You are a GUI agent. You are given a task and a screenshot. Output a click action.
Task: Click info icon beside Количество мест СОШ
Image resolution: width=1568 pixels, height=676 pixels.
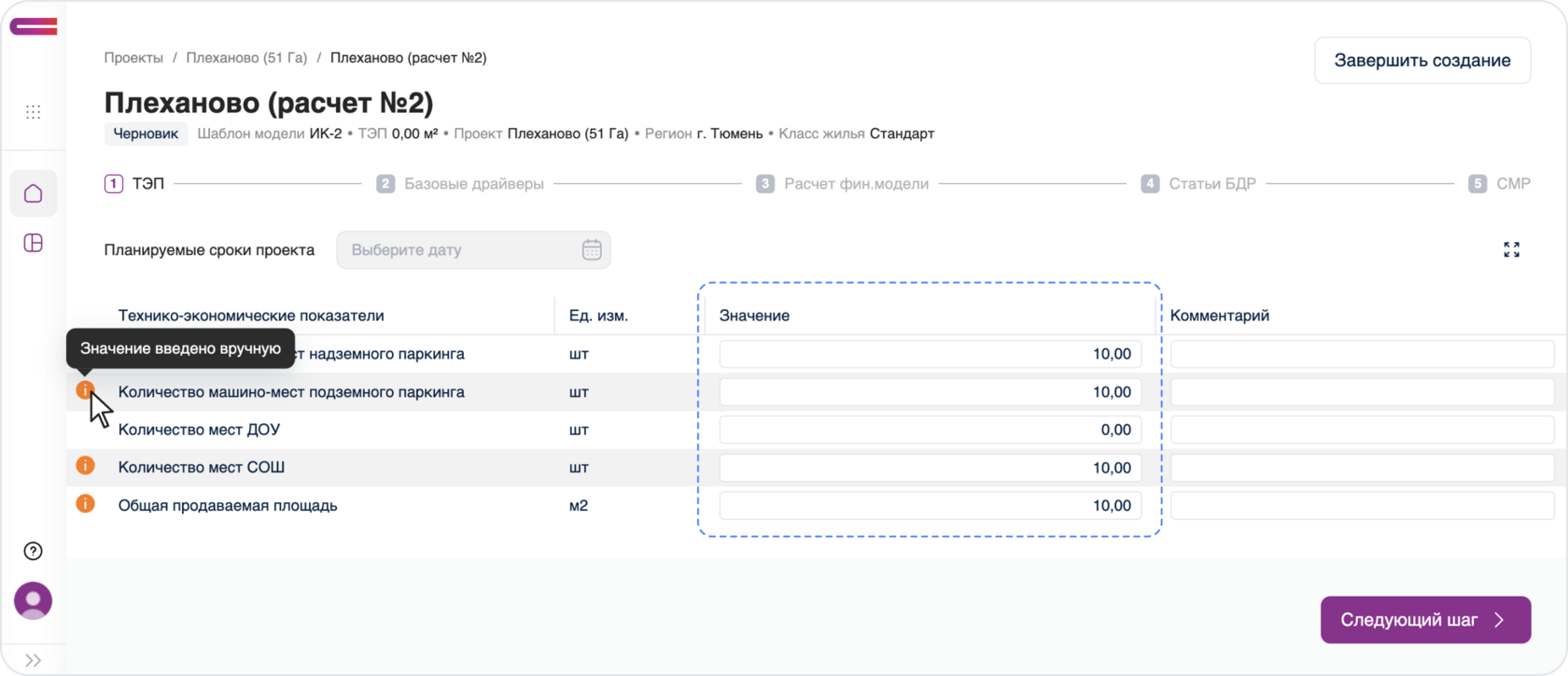click(85, 465)
